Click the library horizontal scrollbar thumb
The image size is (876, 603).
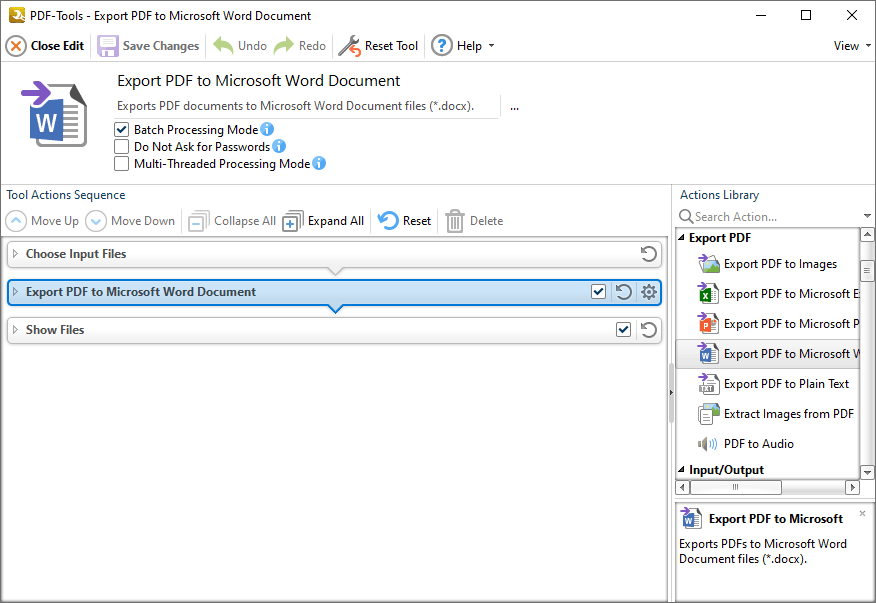click(x=736, y=487)
